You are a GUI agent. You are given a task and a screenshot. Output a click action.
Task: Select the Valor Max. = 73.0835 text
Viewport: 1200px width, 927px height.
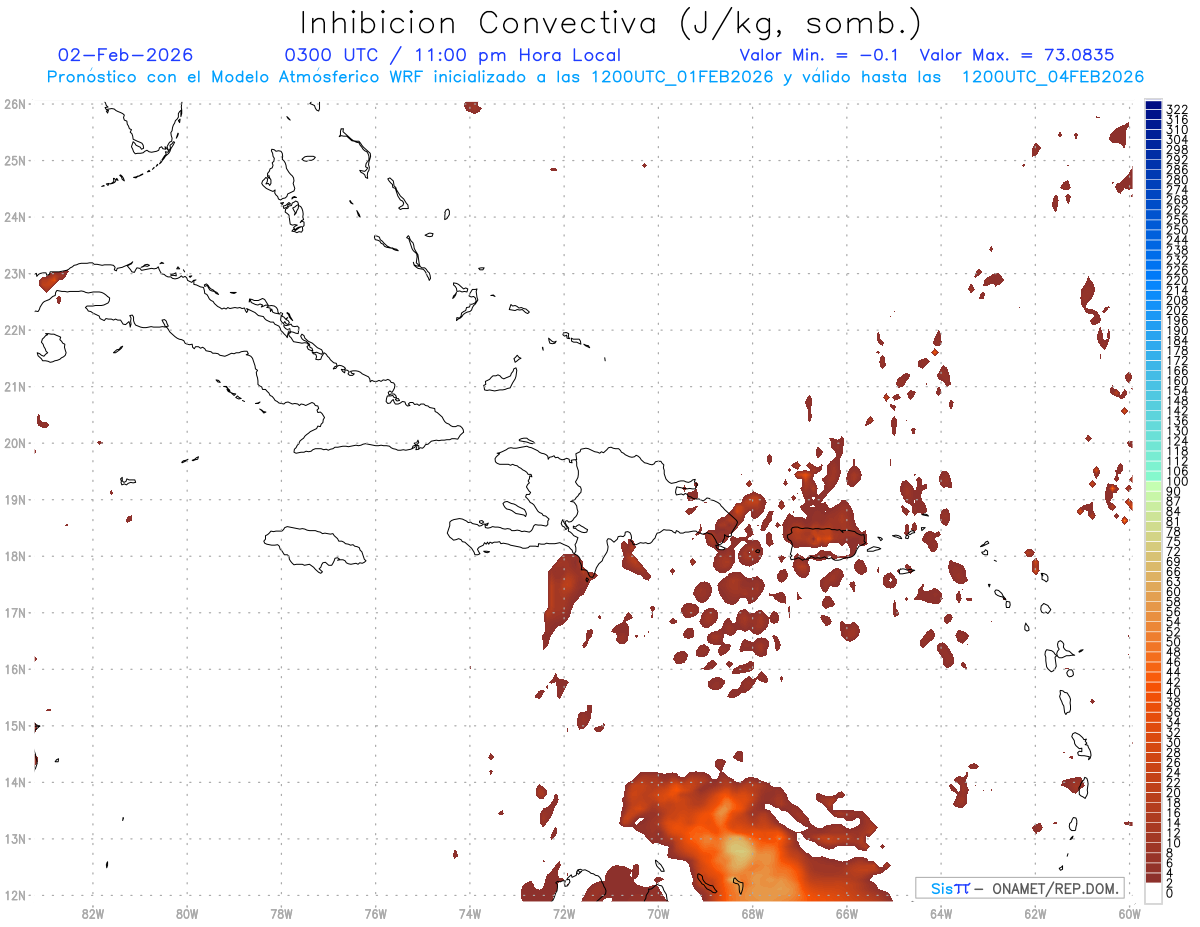point(1017,55)
